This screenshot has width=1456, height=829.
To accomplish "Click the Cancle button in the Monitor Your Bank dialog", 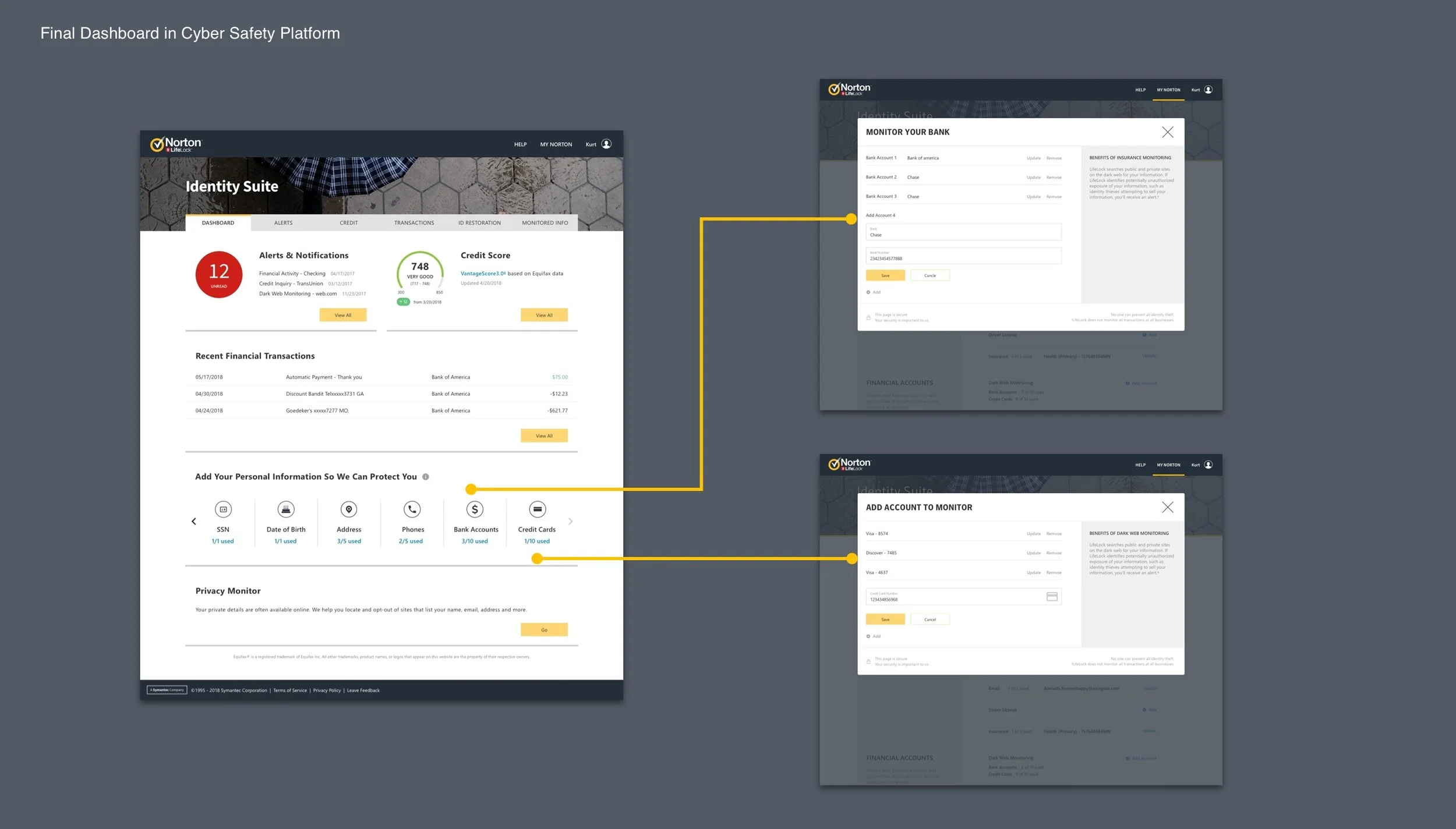I will [930, 275].
